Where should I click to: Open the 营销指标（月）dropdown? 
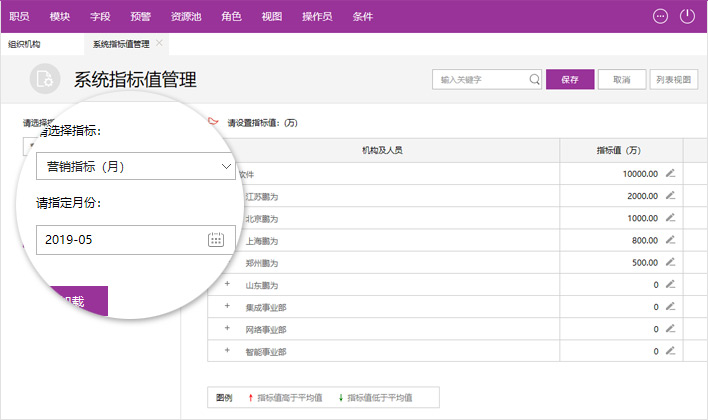pyautogui.click(x=135, y=166)
